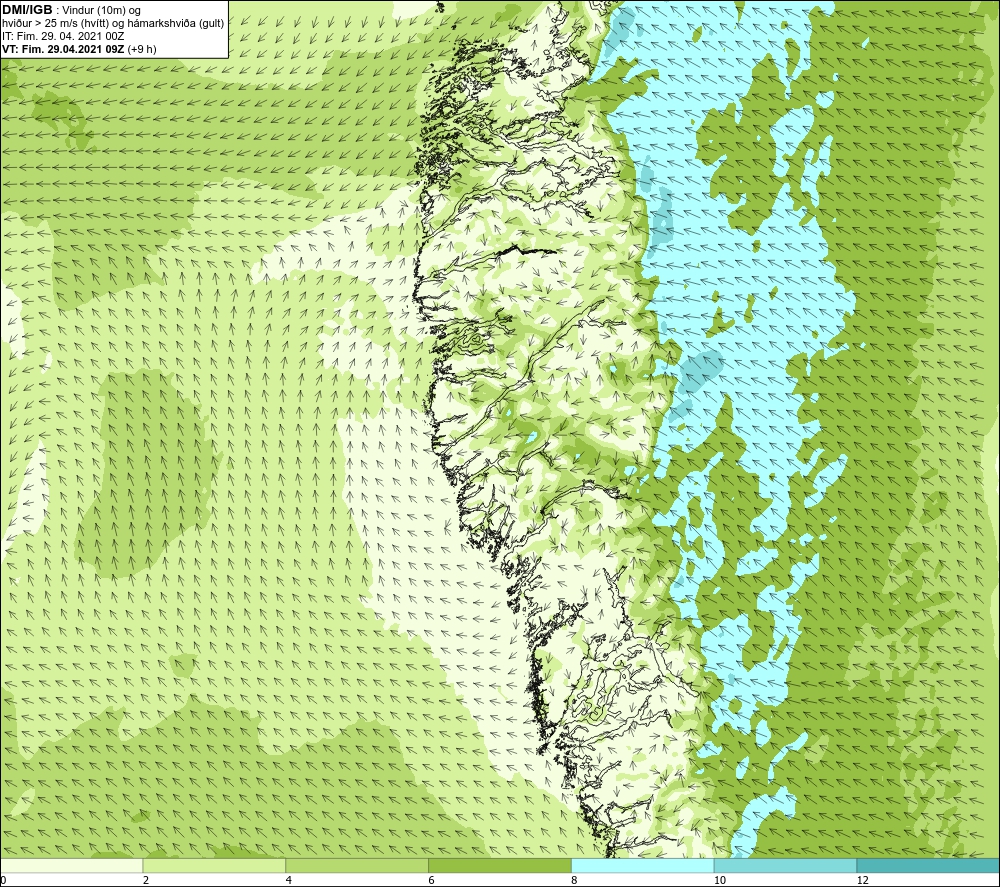Click the DMI/IGB title text
1000x887 pixels.
[27, 10]
